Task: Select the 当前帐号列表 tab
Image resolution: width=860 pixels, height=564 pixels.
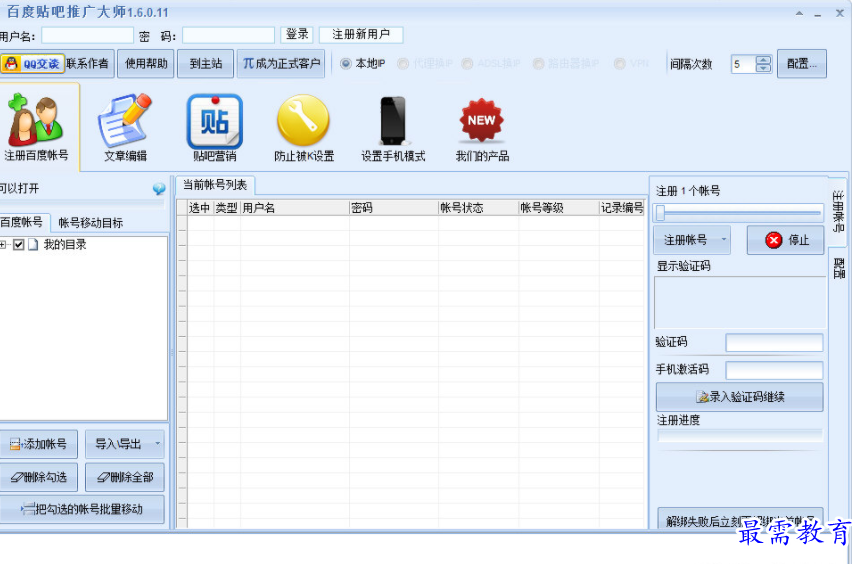Action: pos(215,185)
